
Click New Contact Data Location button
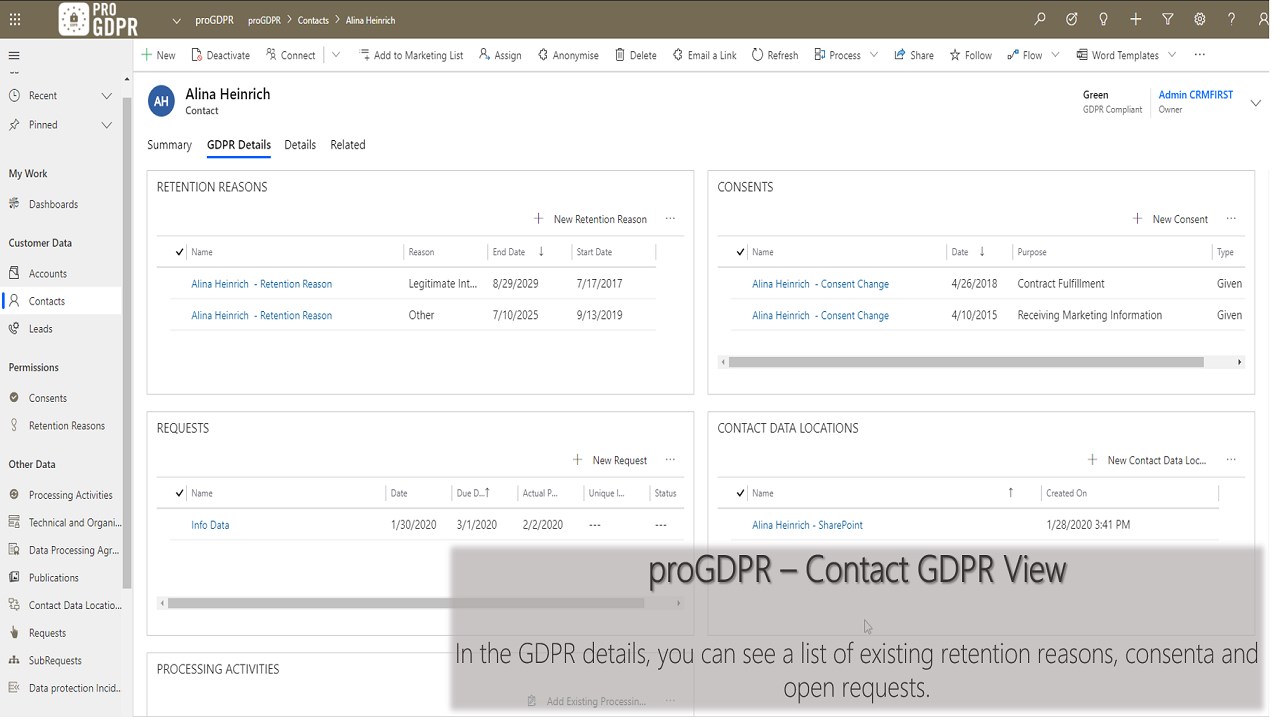click(x=1147, y=460)
